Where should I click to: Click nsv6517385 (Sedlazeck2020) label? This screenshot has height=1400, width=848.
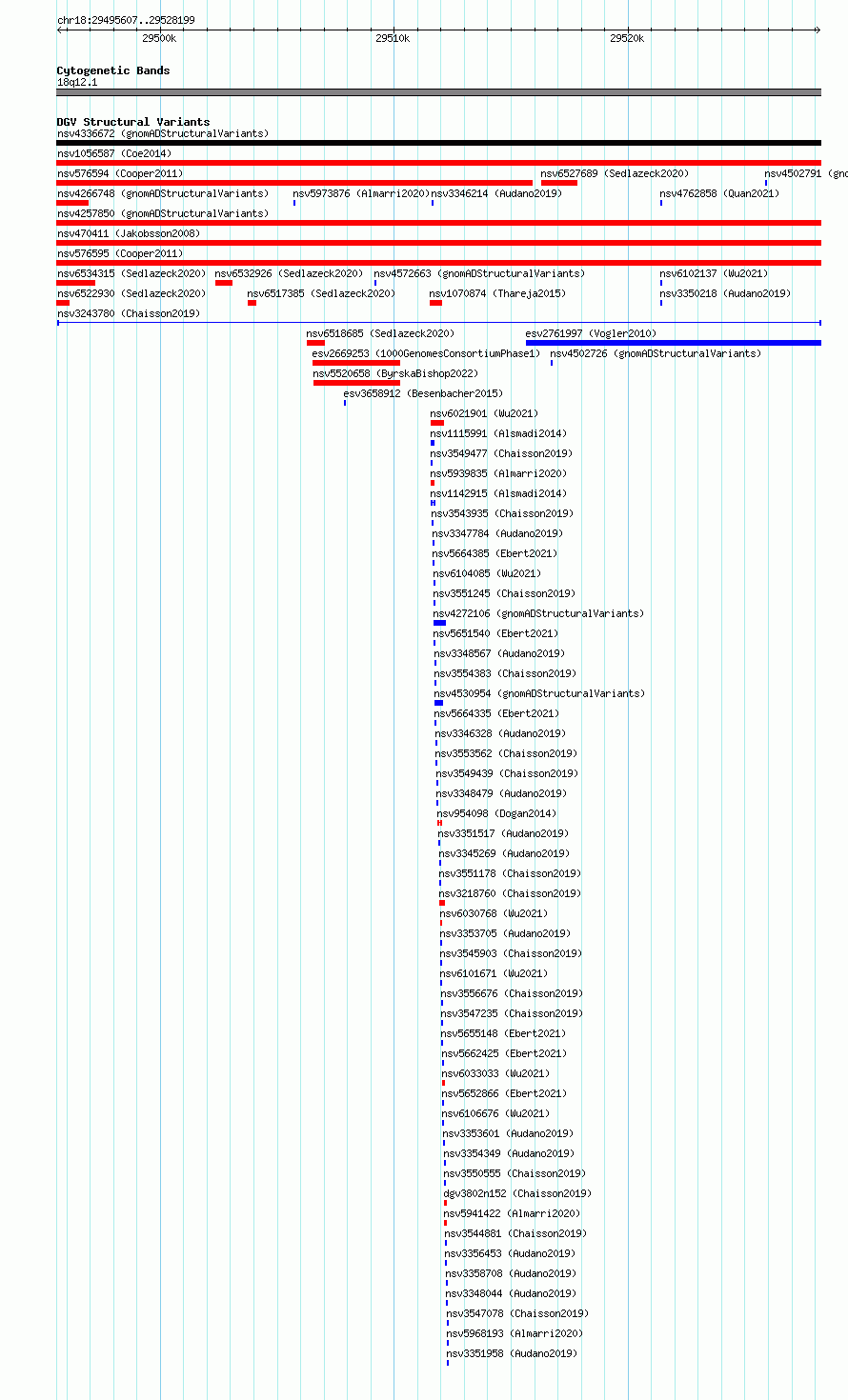[x=321, y=293]
